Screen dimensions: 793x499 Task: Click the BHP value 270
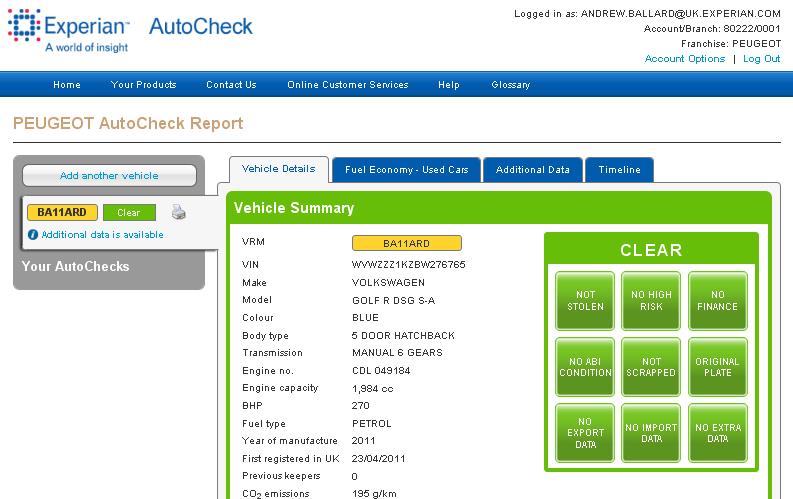[361, 405]
